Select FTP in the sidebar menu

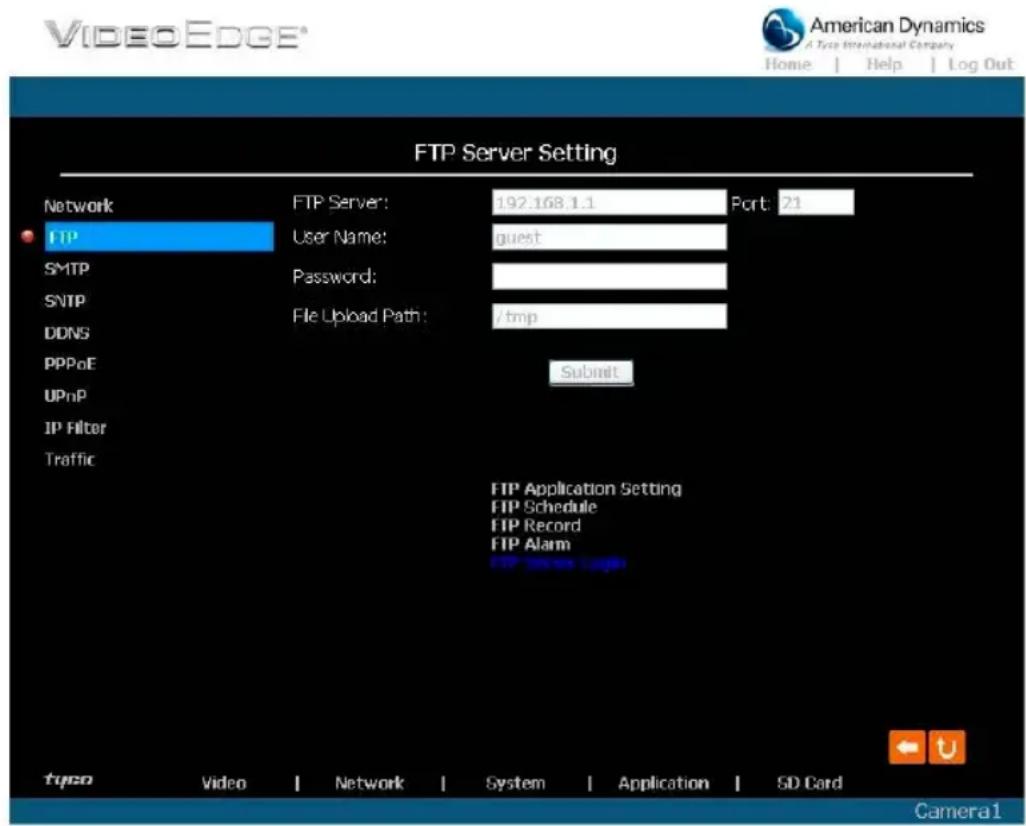pos(159,236)
